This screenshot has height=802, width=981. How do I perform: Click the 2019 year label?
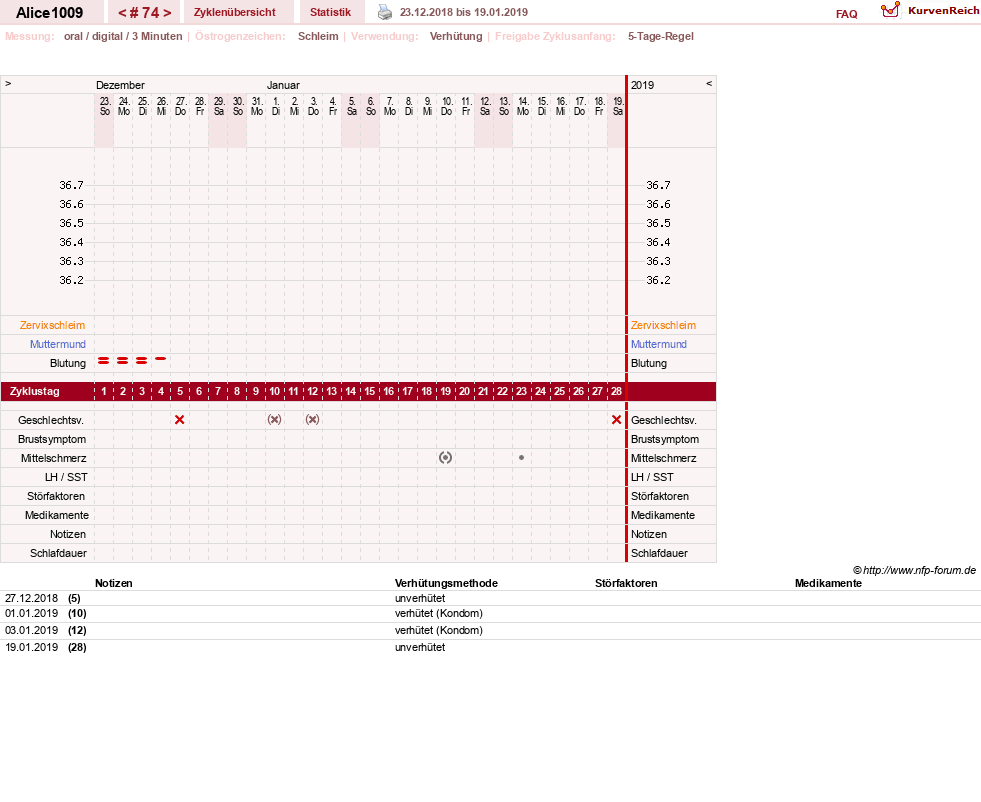tap(642, 85)
